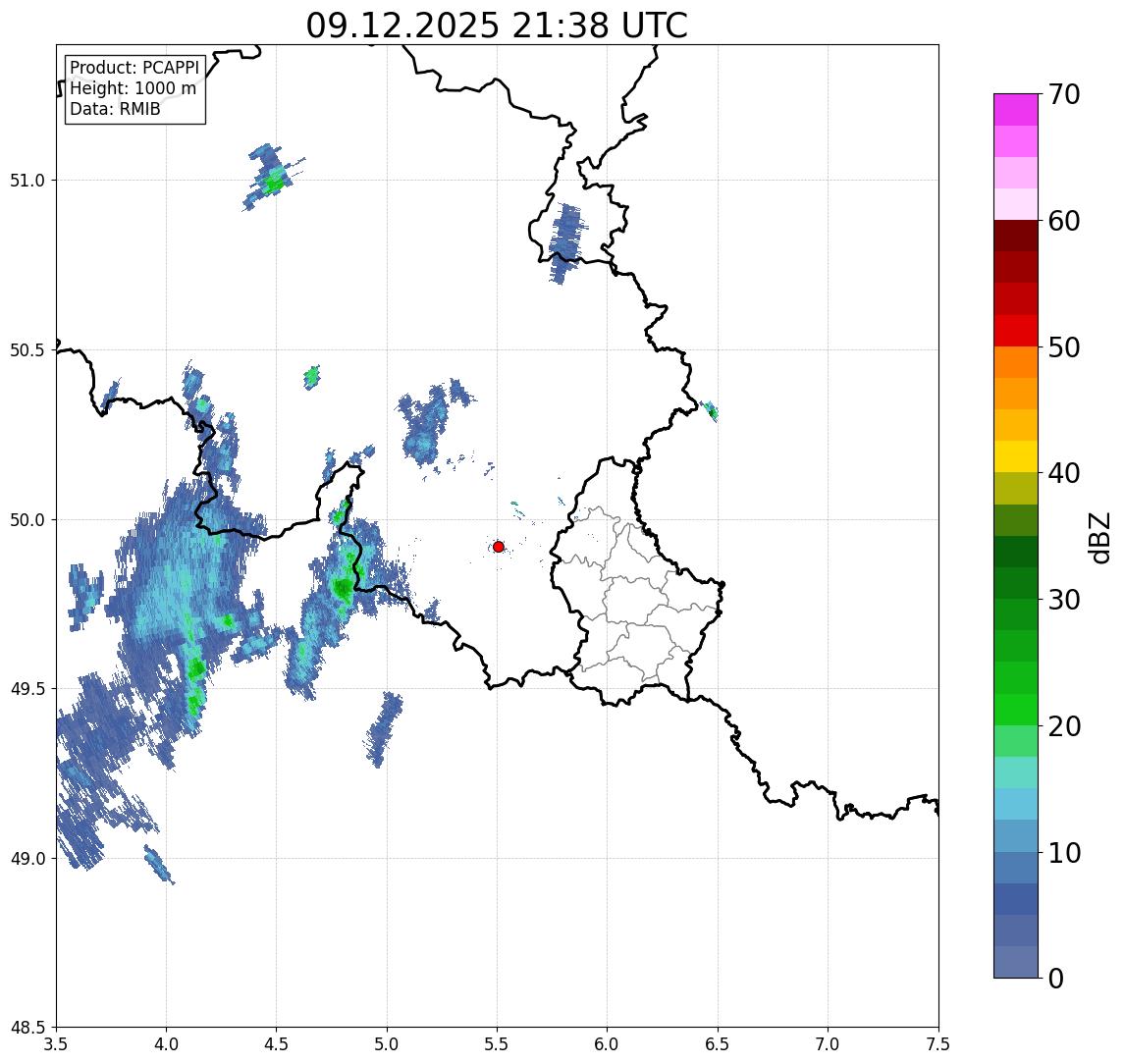Click the colorbar tick label 30
Image resolution: width=1124 pixels, height=1064 pixels.
pos(1064,600)
